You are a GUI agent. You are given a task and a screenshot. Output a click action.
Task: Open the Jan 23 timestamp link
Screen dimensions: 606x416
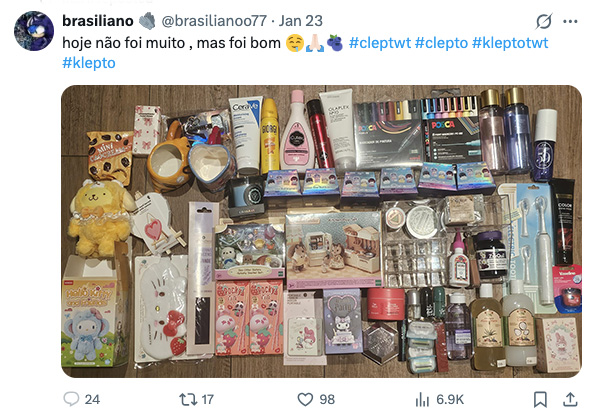tap(301, 21)
